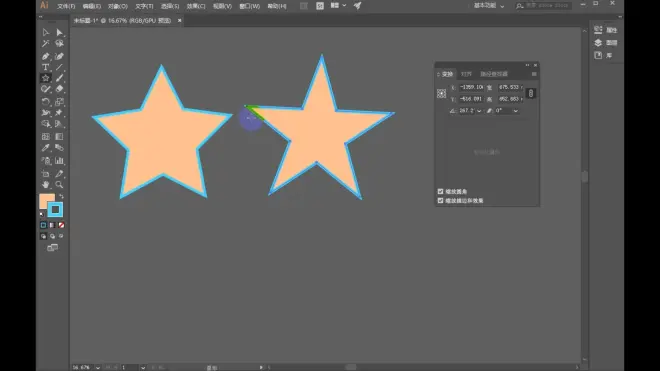Open the shear angle dropdown
Screen dimensions: 660x371
click(x=516, y=111)
